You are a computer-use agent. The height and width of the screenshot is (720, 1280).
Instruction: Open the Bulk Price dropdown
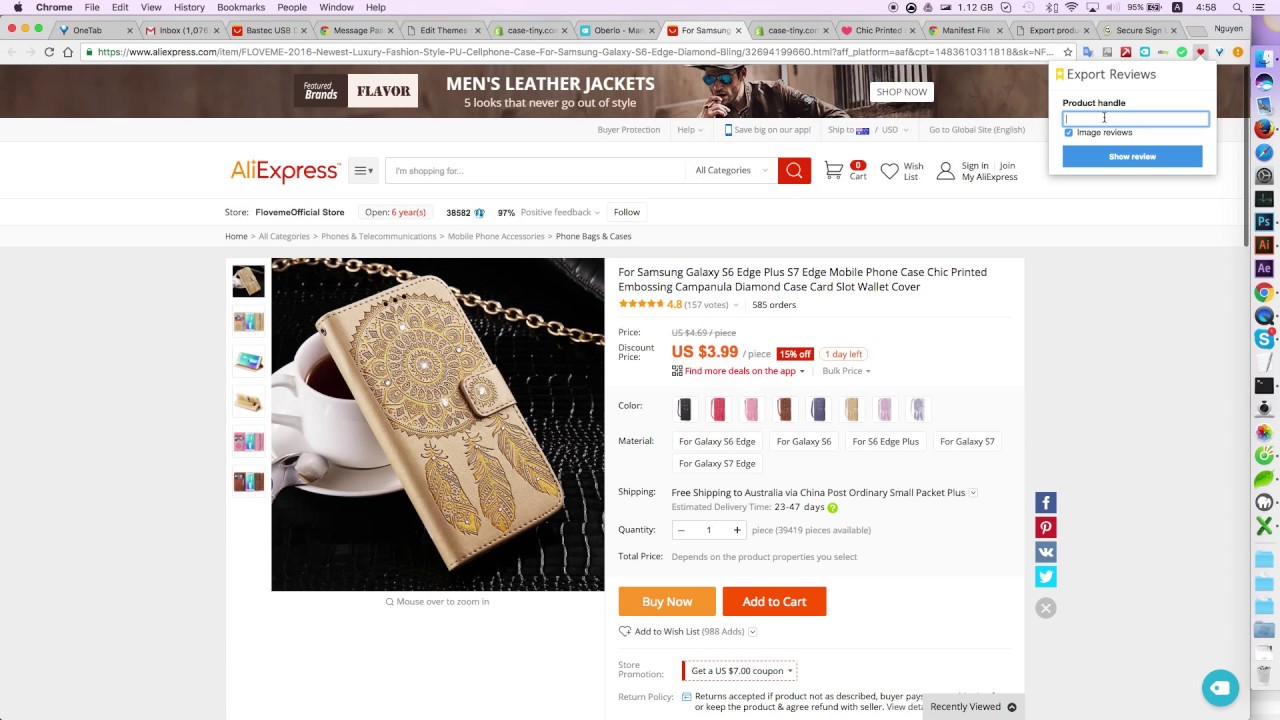click(846, 371)
